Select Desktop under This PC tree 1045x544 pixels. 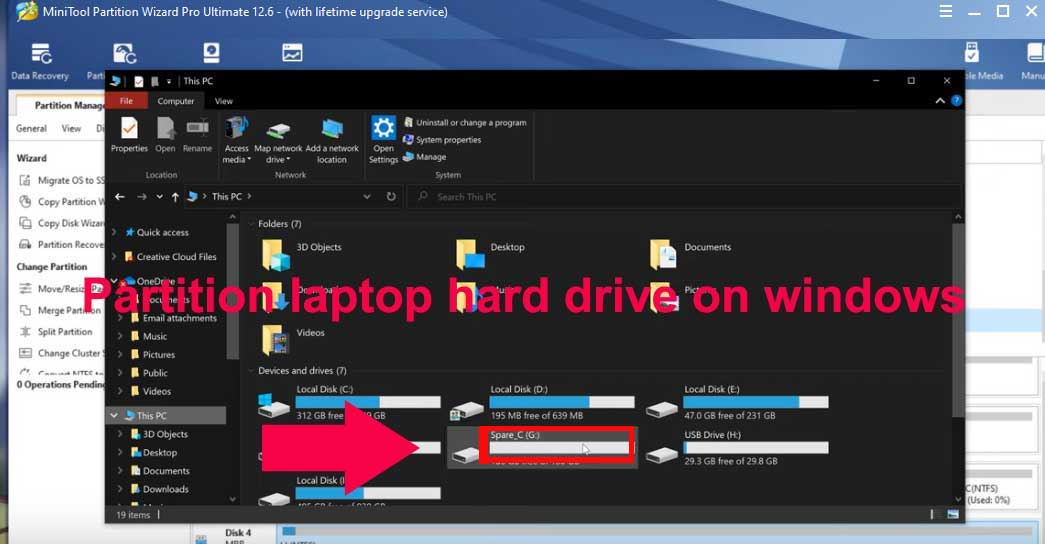[153, 452]
